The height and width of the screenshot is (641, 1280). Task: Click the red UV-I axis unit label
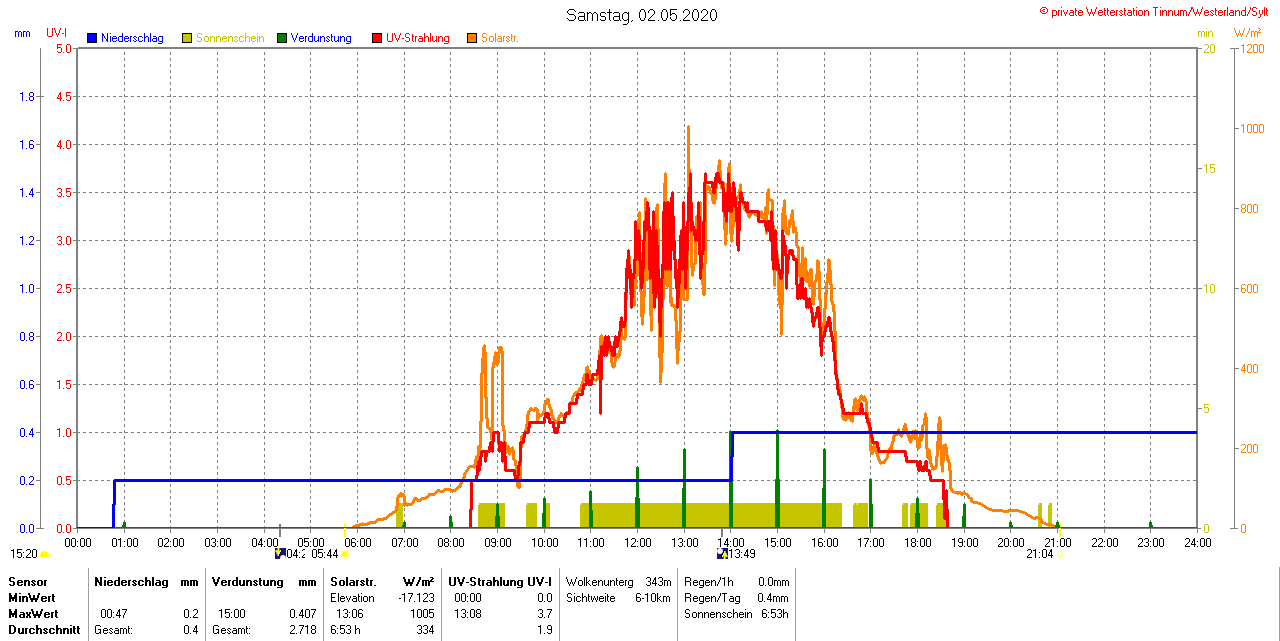pyautogui.click(x=57, y=33)
